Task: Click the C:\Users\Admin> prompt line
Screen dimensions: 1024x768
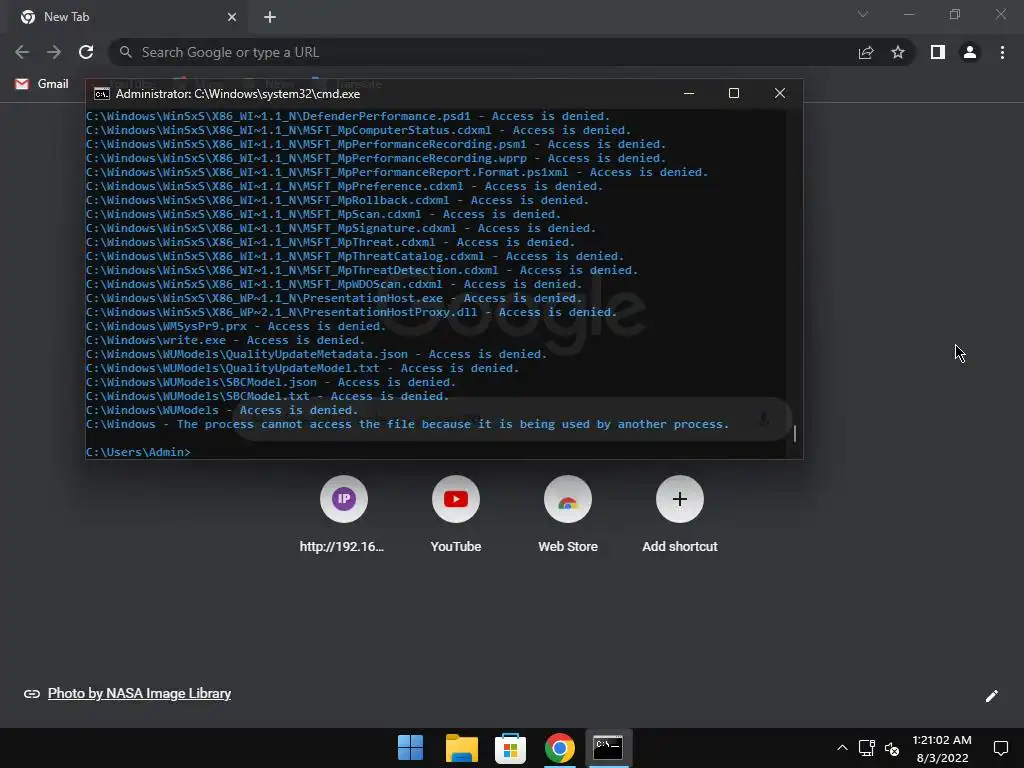Action: pyautogui.click(x=138, y=452)
